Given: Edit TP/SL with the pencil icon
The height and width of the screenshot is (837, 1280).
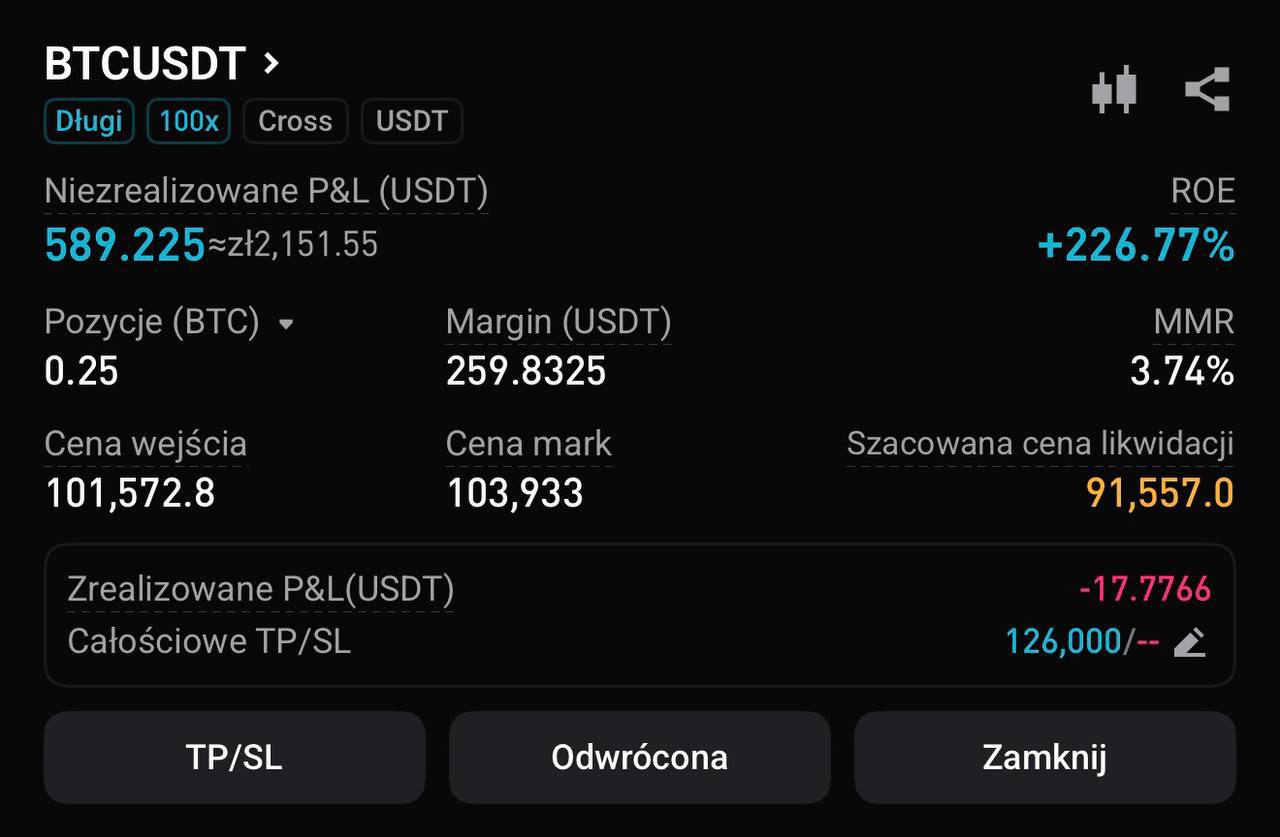Looking at the screenshot, I should pos(1189,642).
